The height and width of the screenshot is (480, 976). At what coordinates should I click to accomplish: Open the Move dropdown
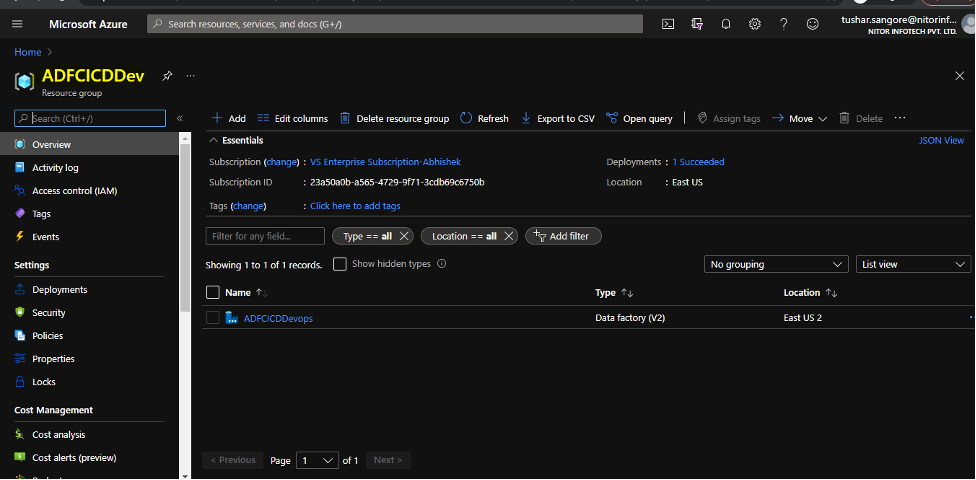tap(799, 118)
